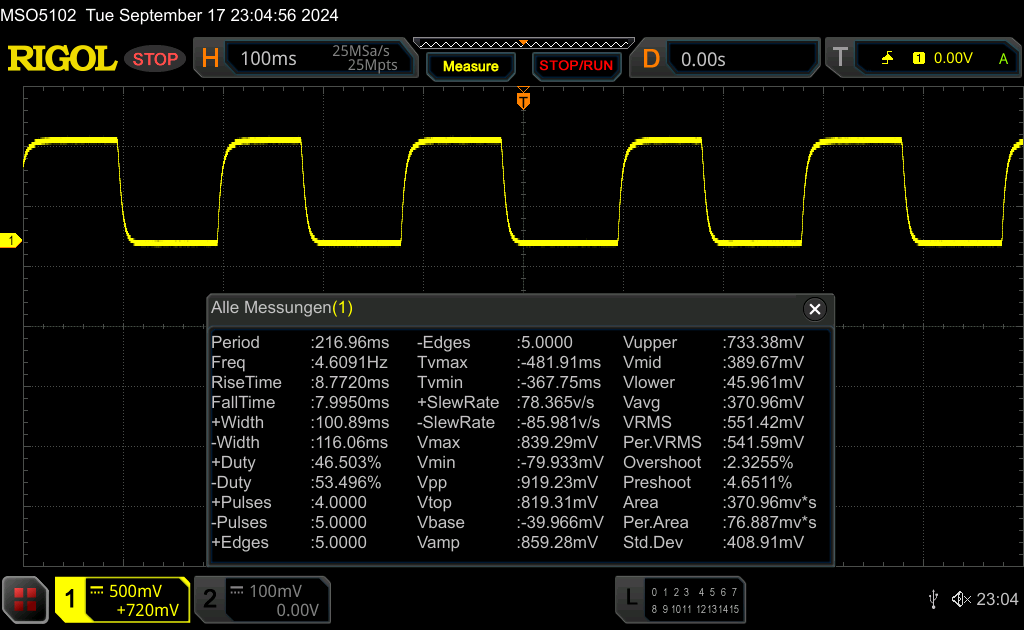
Task: Select the Per.VRMS 541.59mV measurement
Action: point(713,442)
